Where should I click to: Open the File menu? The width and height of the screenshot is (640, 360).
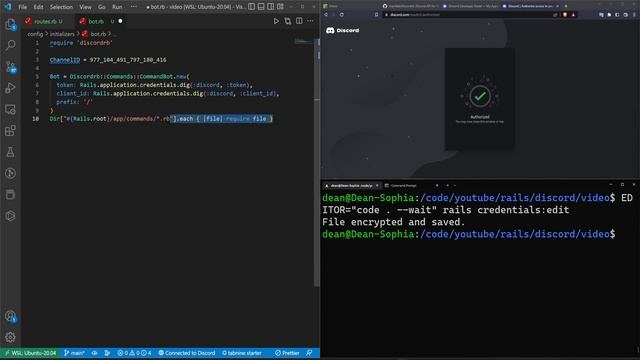click(22, 7)
